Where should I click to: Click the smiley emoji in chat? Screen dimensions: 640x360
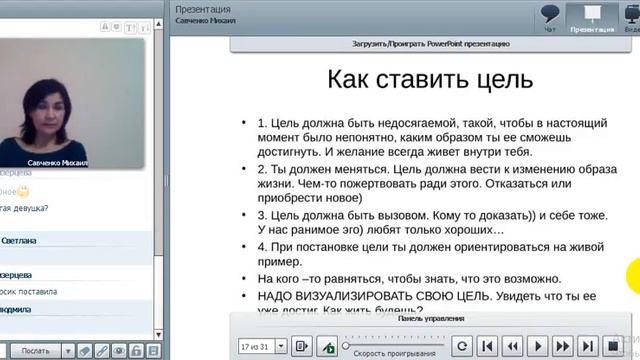click(x=23, y=191)
